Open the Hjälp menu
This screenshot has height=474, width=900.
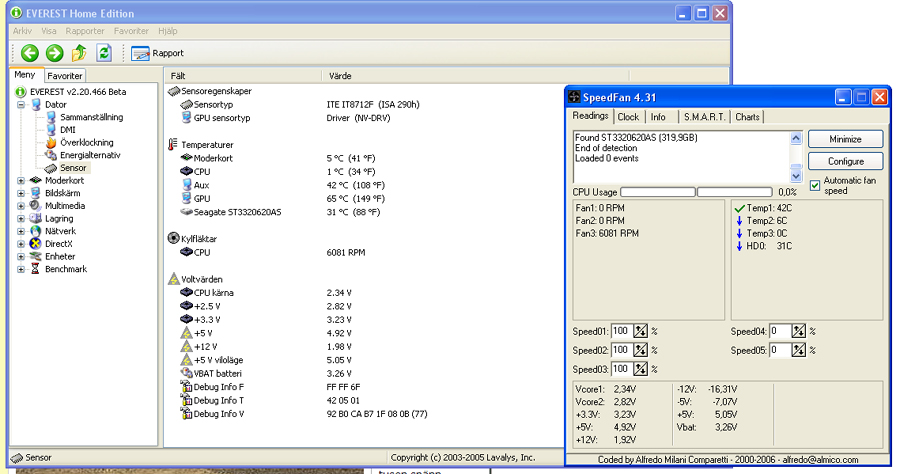pos(168,31)
